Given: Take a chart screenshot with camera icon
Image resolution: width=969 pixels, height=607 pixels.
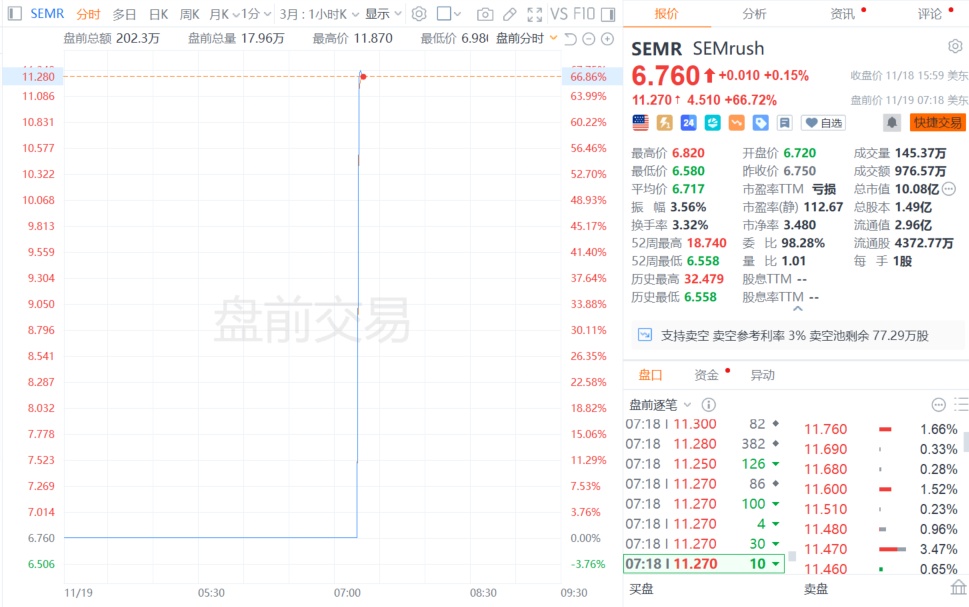Looking at the screenshot, I should pyautogui.click(x=485, y=14).
